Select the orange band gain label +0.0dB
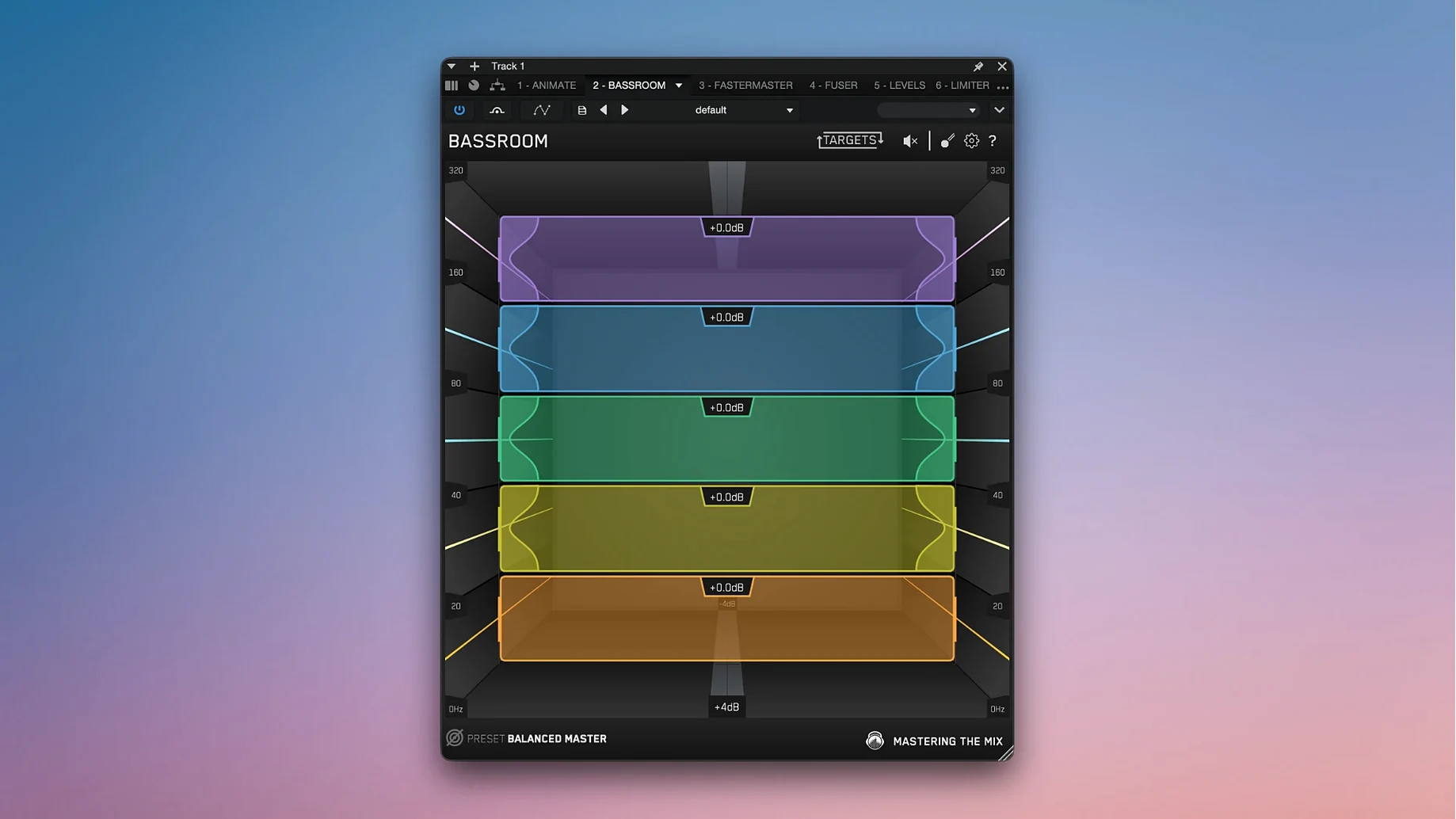 click(726, 588)
